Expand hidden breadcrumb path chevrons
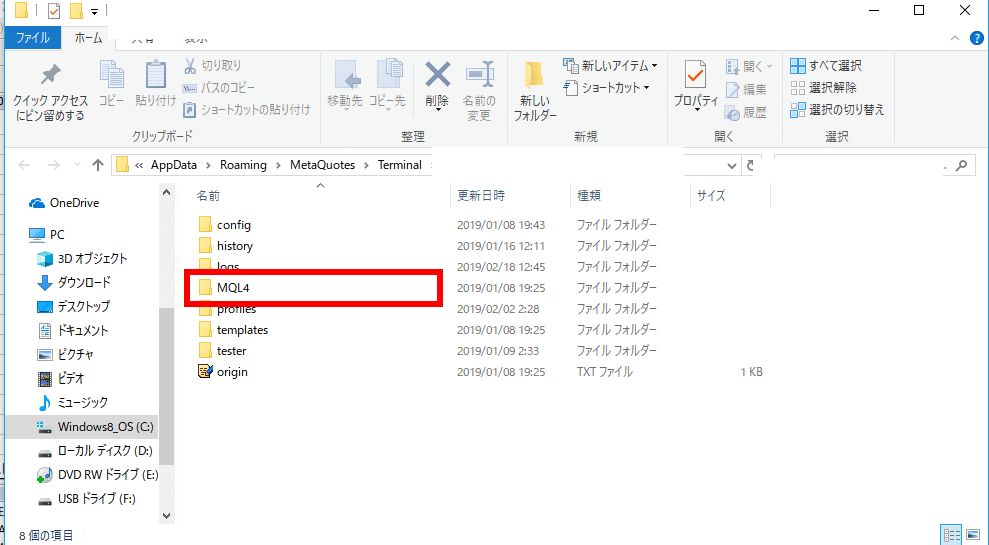Screen dimensions: 989x545 point(139,165)
